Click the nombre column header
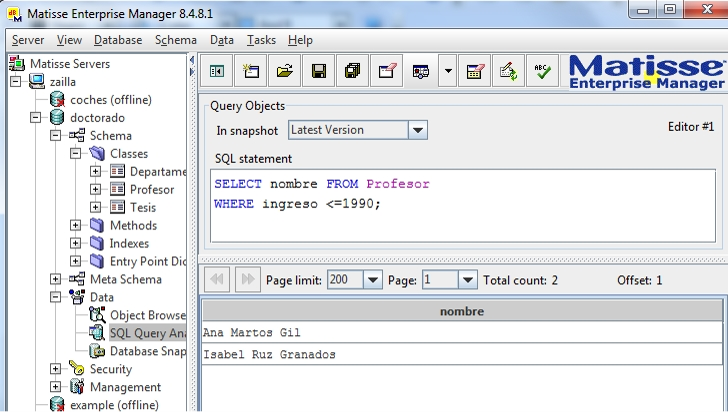The image size is (728, 412). click(462, 311)
